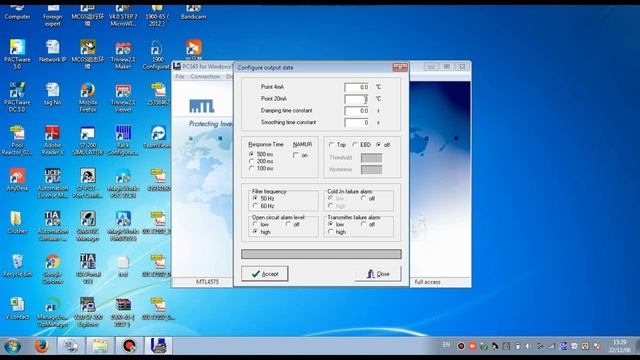640x360 pixels.
Task: Open Mozilla Firefox desktop shortcut
Action: pyautogui.click(x=88, y=97)
